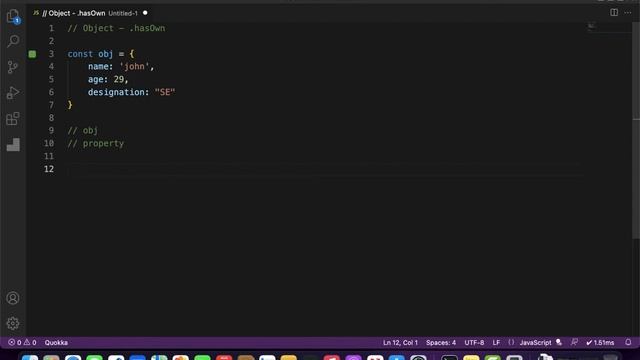Open the Quokka panel icon below Extensions
Image resolution: width=640 pixels, height=360 pixels.
click(x=13, y=144)
